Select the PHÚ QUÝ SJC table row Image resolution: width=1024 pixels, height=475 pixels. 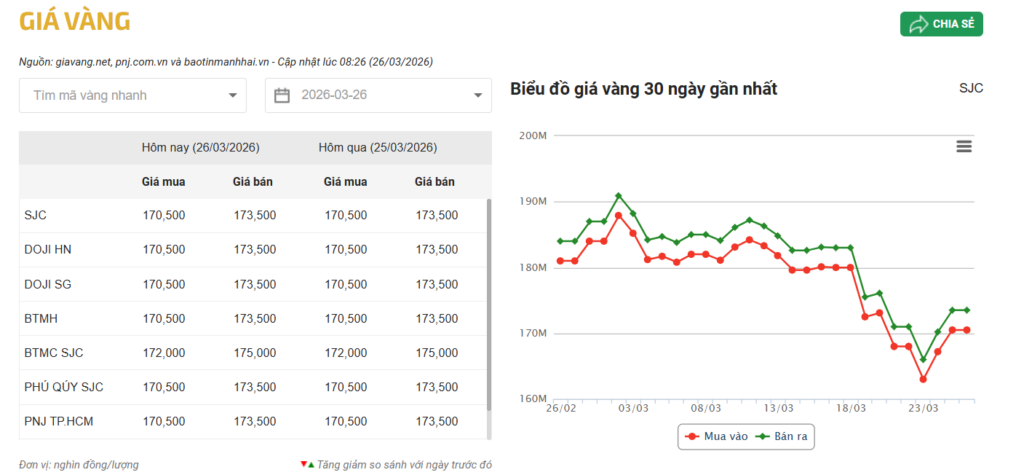coord(250,387)
